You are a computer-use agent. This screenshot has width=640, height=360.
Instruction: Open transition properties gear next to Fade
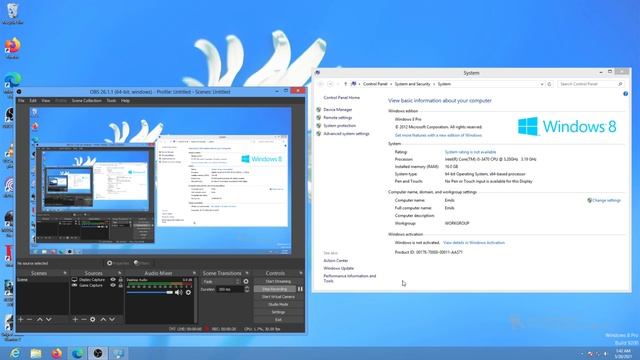(x=246, y=281)
